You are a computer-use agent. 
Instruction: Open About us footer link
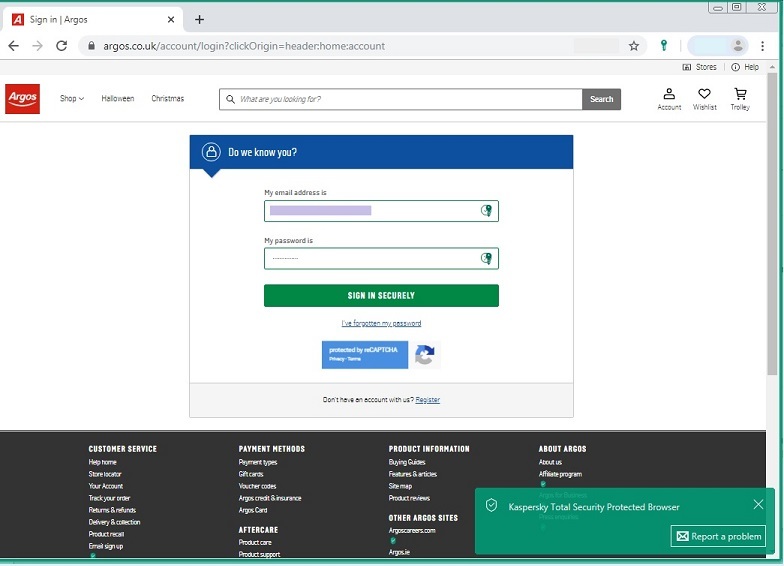point(550,462)
